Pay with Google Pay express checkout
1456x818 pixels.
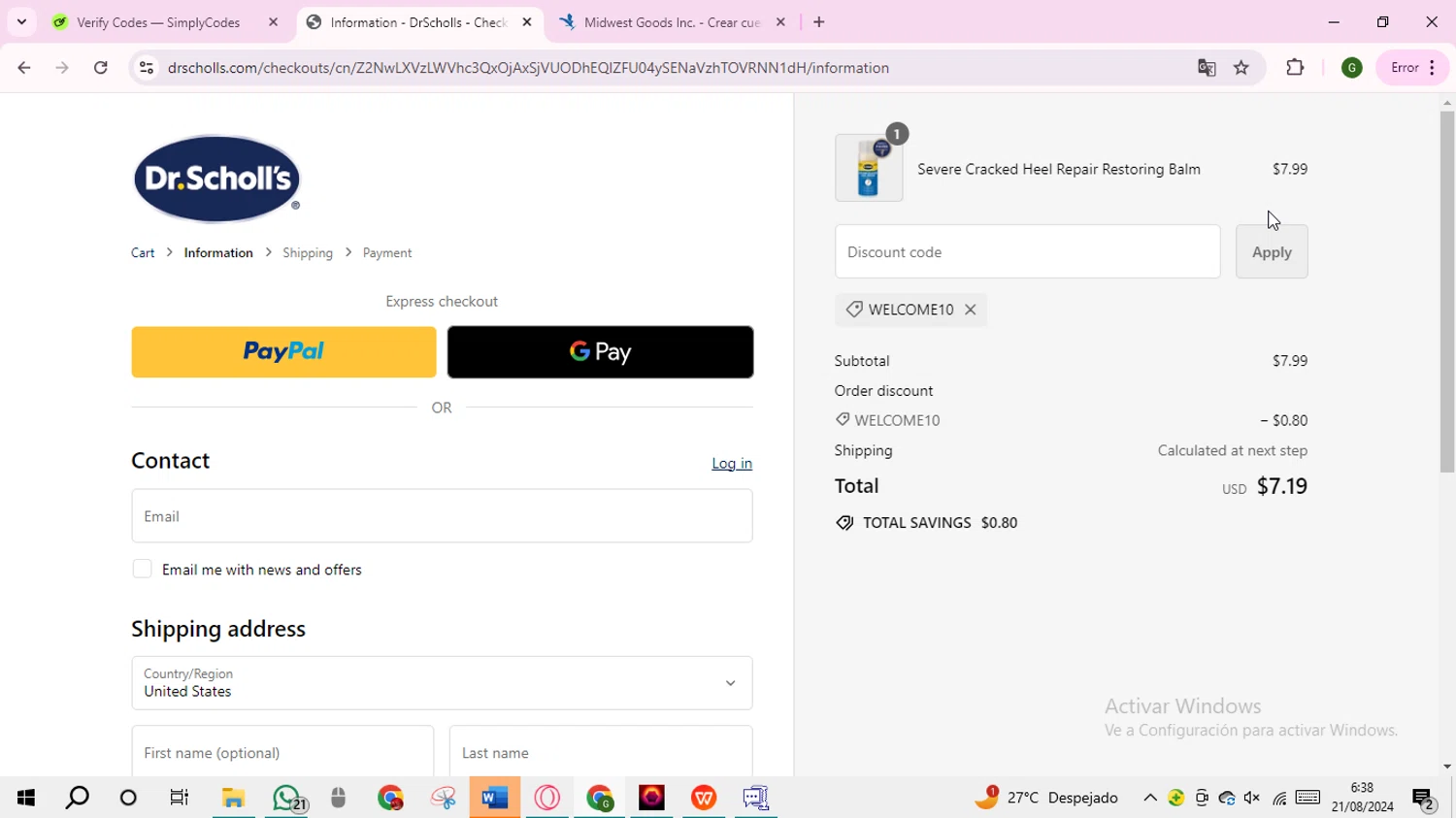tap(600, 352)
